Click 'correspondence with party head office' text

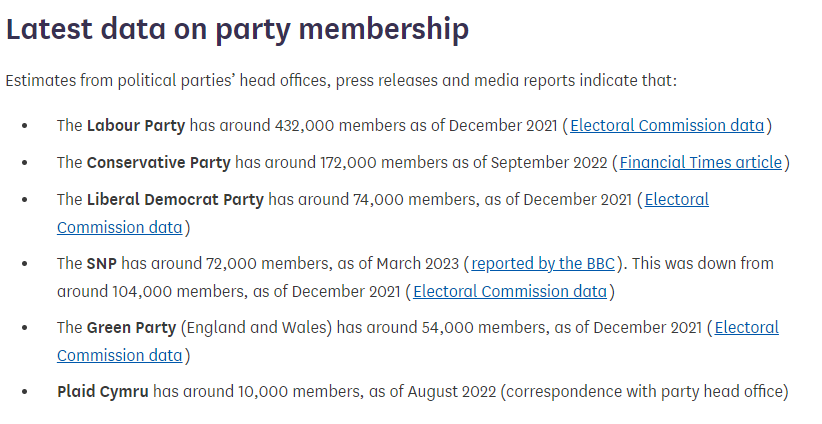coord(644,392)
